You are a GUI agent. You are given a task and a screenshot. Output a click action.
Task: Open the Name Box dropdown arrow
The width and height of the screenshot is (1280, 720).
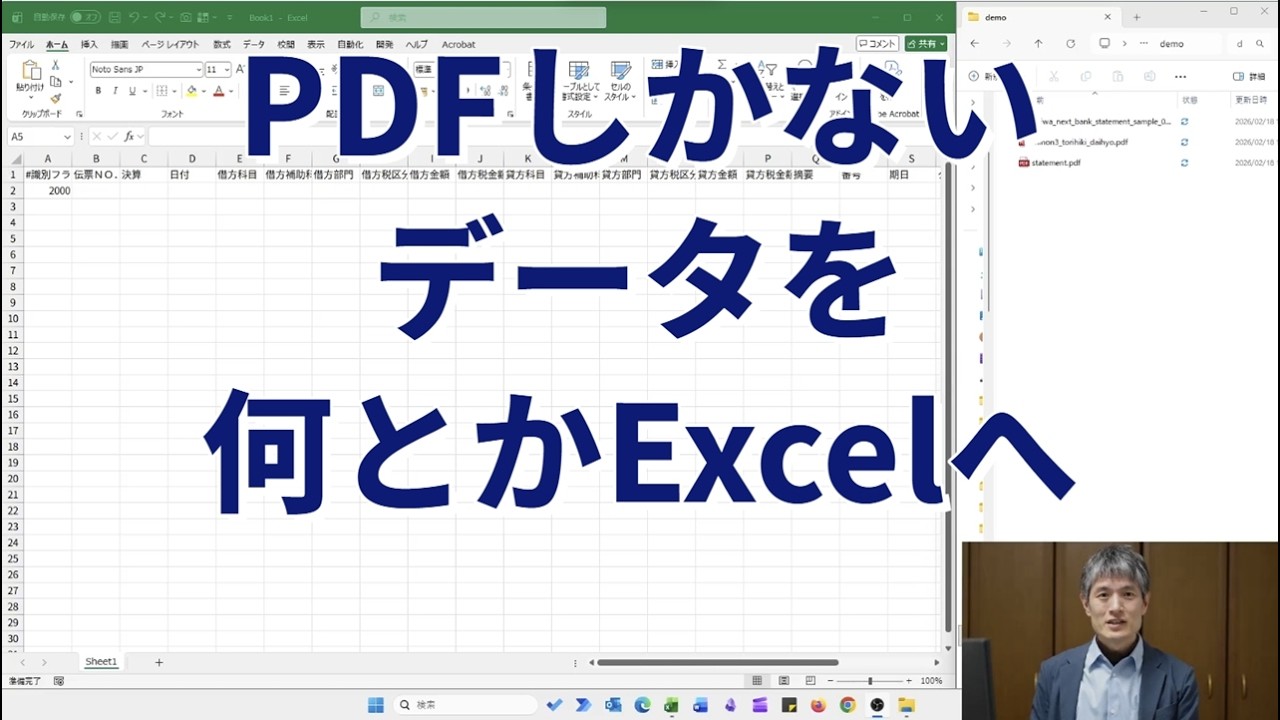pyautogui.click(x=67, y=136)
